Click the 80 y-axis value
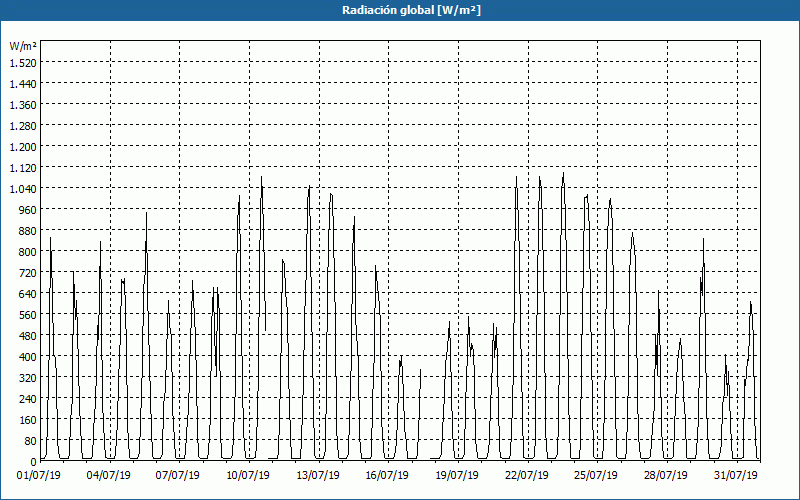This screenshot has width=800, height=500. [x=31, y=441]
